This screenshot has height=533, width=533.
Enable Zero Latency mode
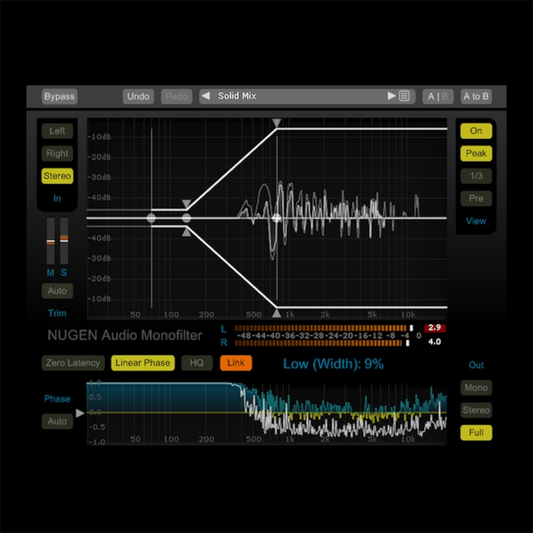pyautogui.click(x=73, y=363)
